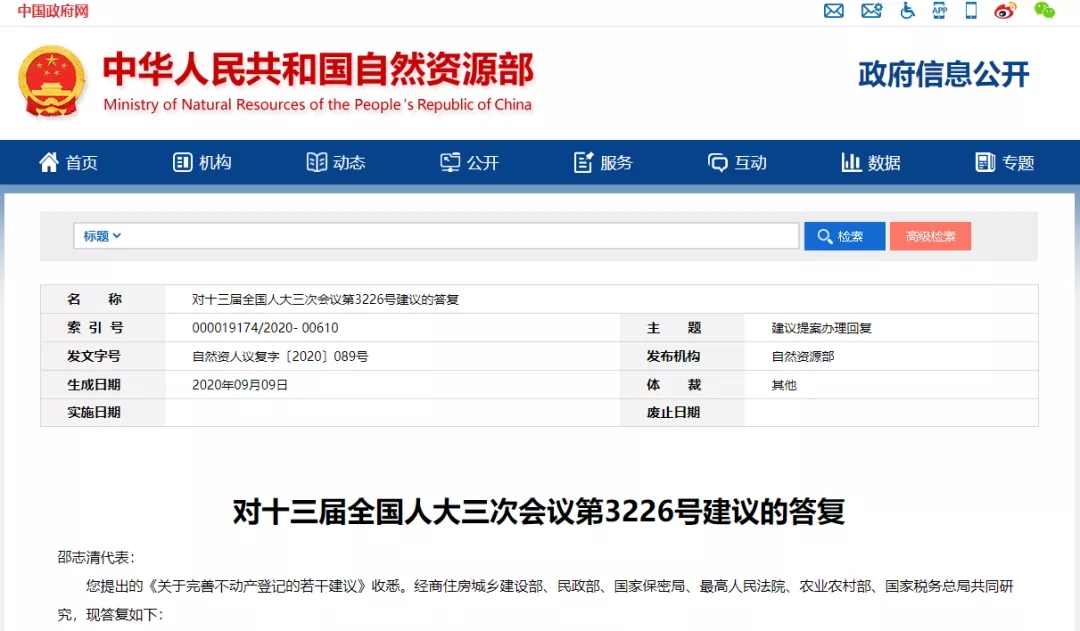
Task: Click the 政府信息公开 heading
Action: tap(944, 74)
